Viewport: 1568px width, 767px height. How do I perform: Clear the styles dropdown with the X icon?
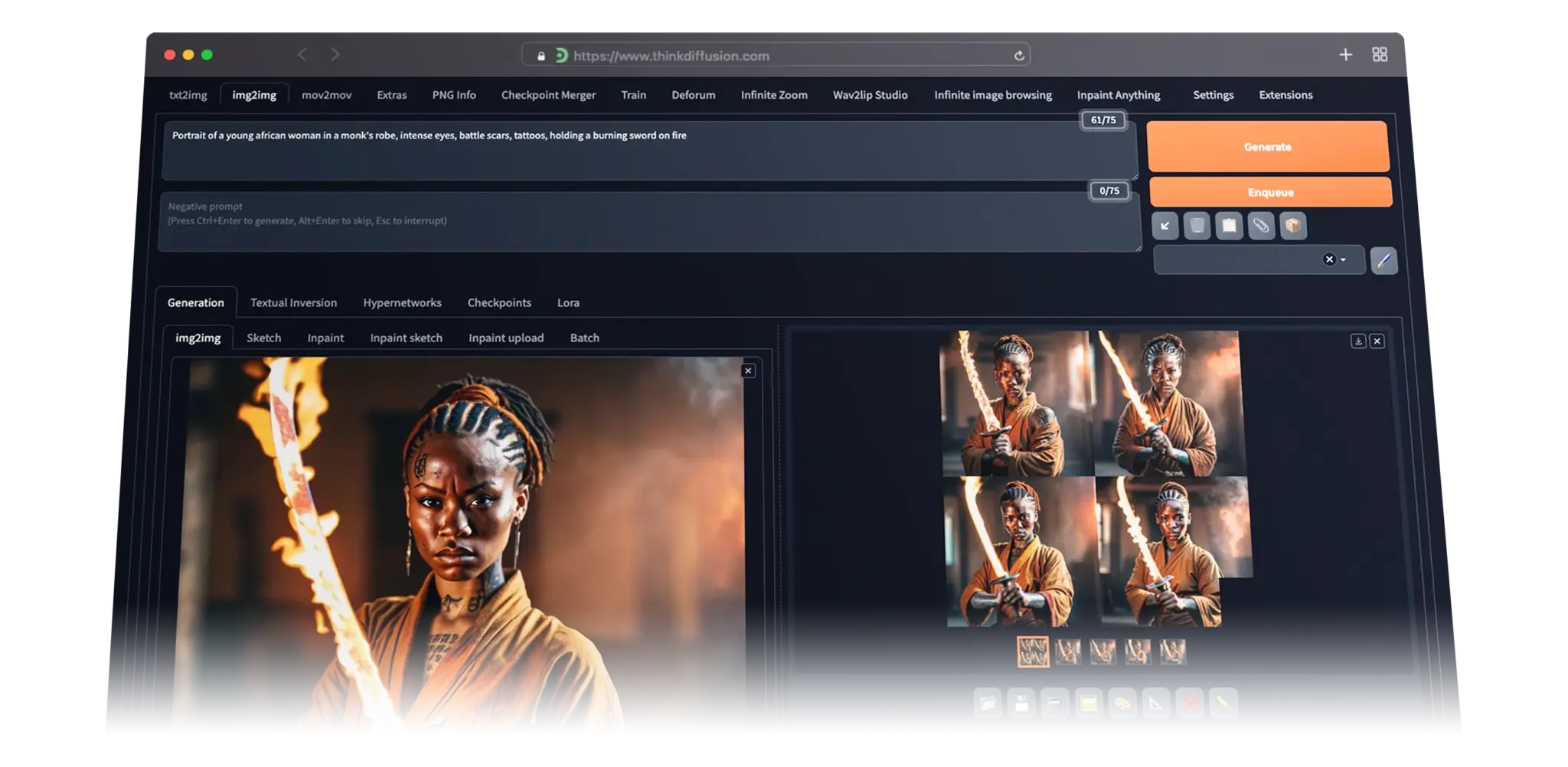click(1329, 259)
